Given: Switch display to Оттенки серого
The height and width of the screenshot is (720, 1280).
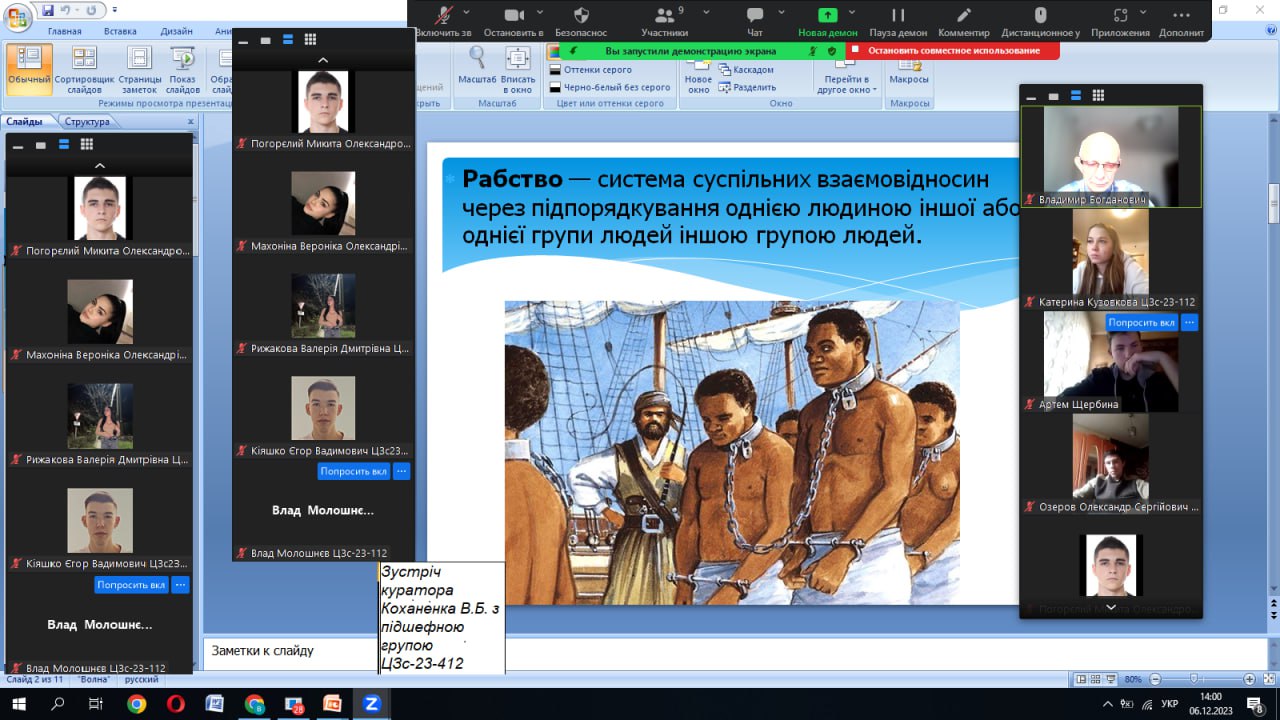Looking at the screenshot, I should pyautogui.click(x=589, y=70).
